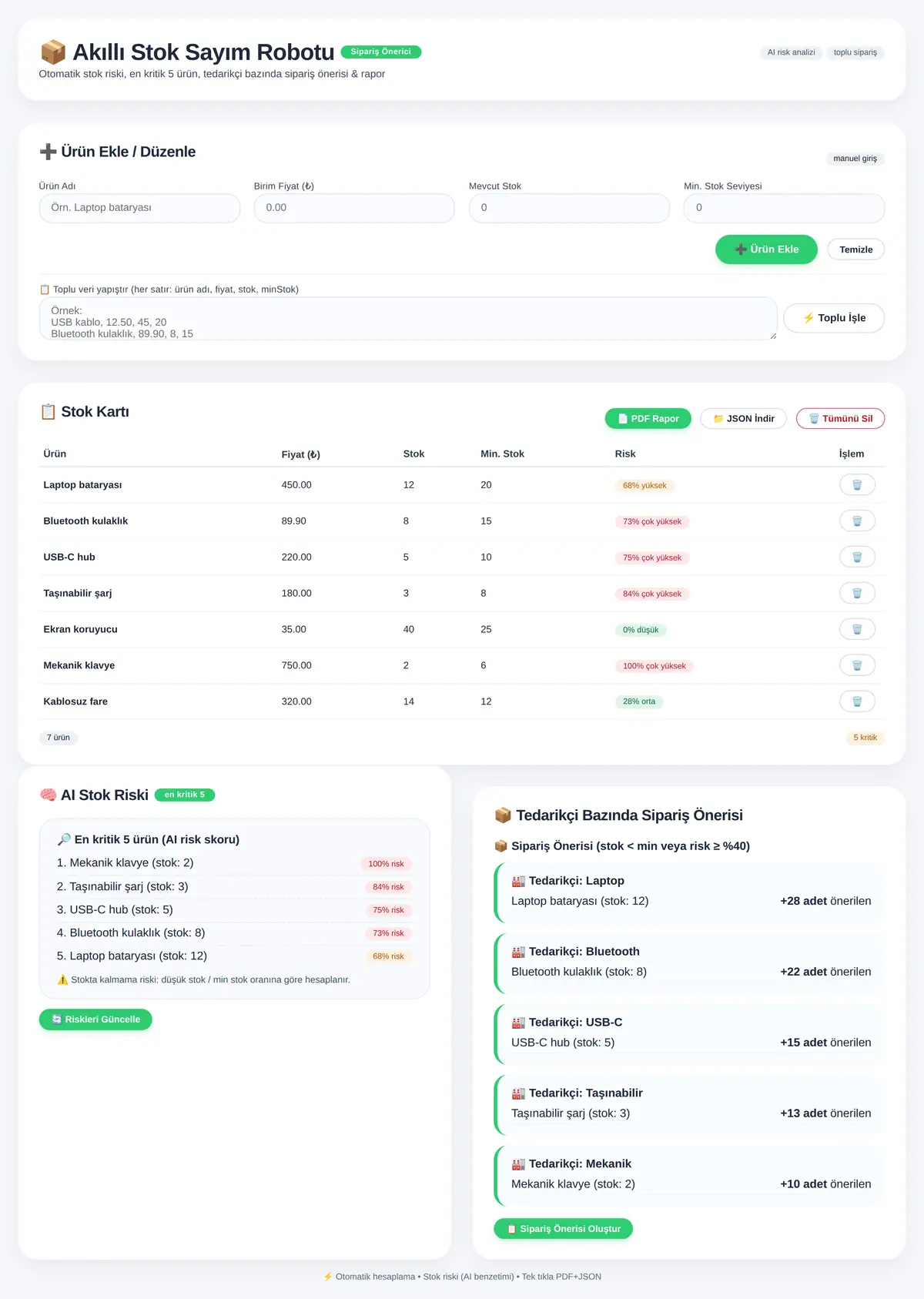
Task: Select Taşınabilir şarj in critical list
Action: (x=234, y=886)
